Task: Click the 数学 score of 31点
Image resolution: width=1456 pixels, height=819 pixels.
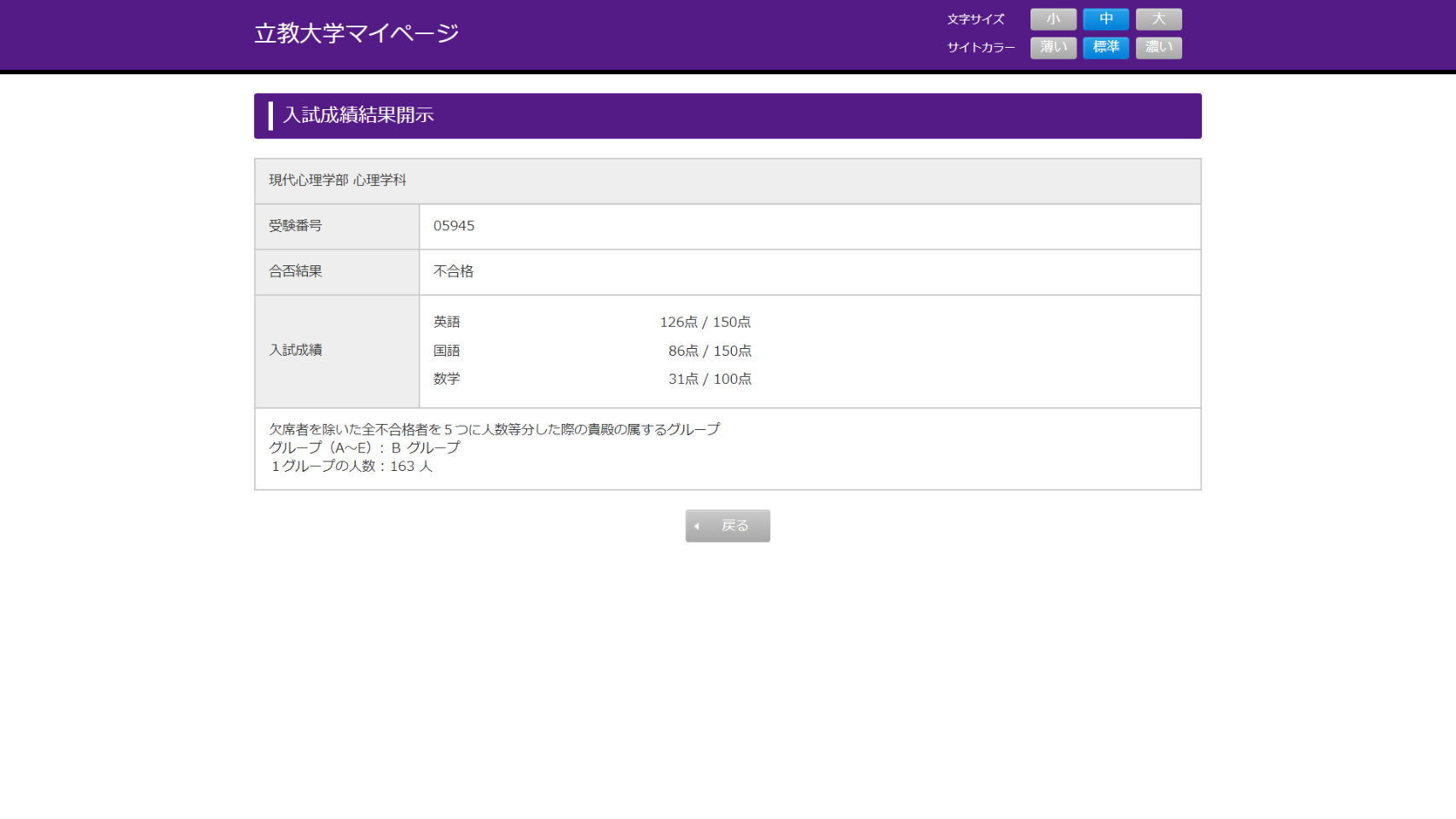Action: 682,379
